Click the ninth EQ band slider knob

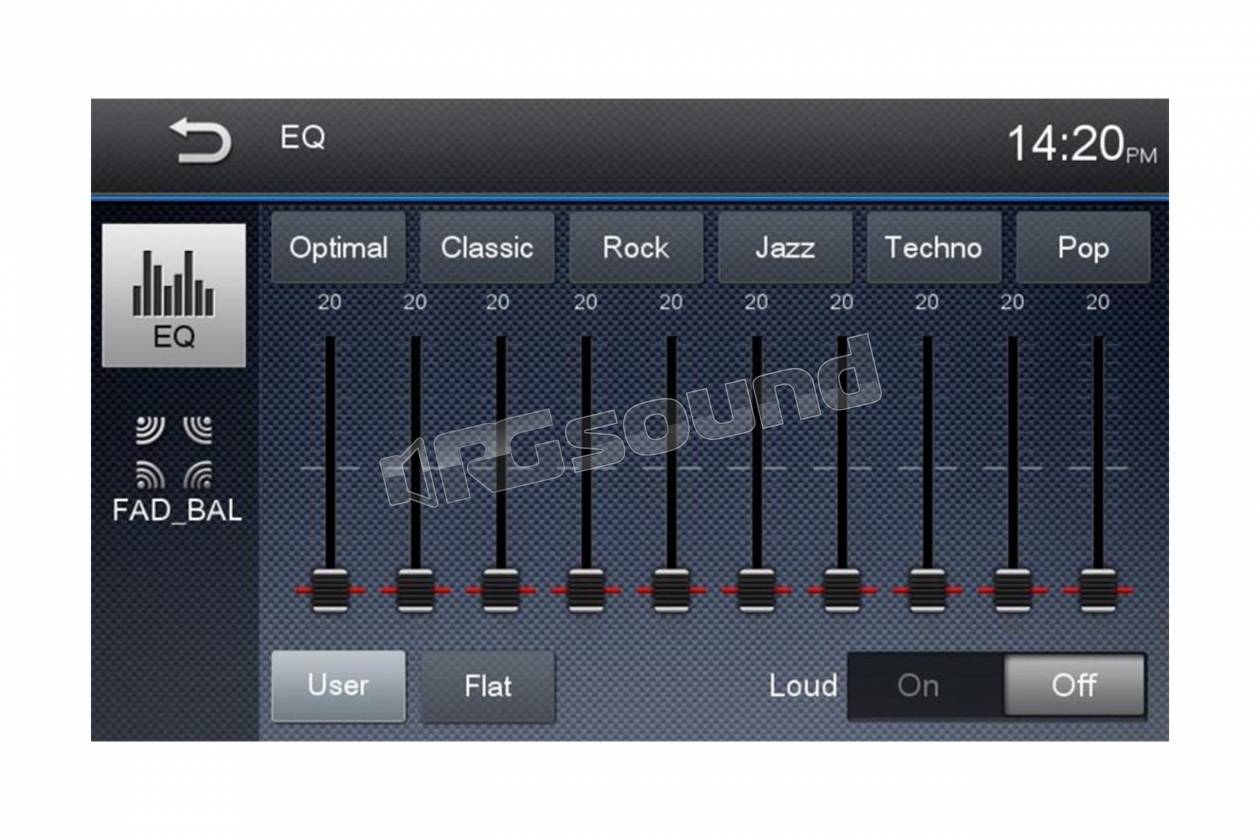[x=1013, y=590]
